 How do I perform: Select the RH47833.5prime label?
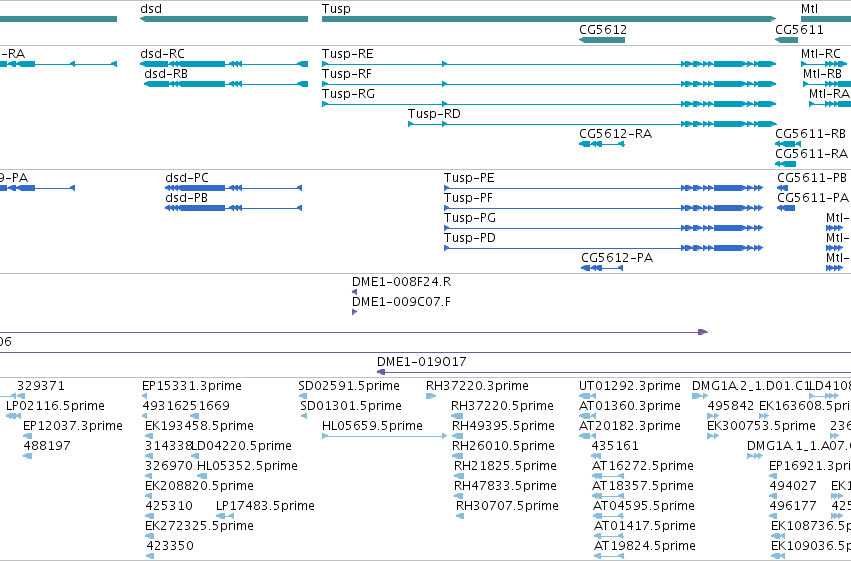(505, 487)
